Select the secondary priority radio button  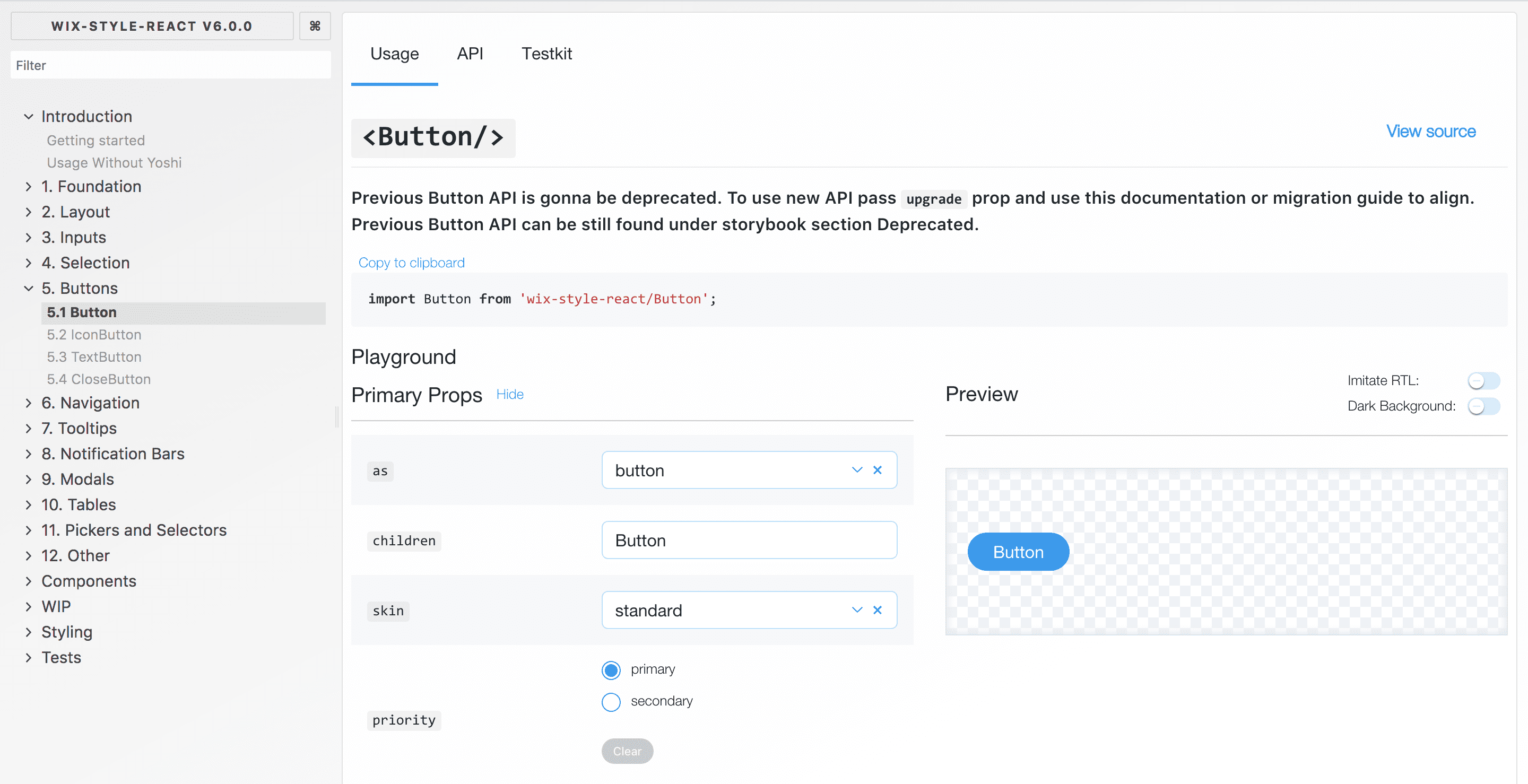tap(611, 702)
